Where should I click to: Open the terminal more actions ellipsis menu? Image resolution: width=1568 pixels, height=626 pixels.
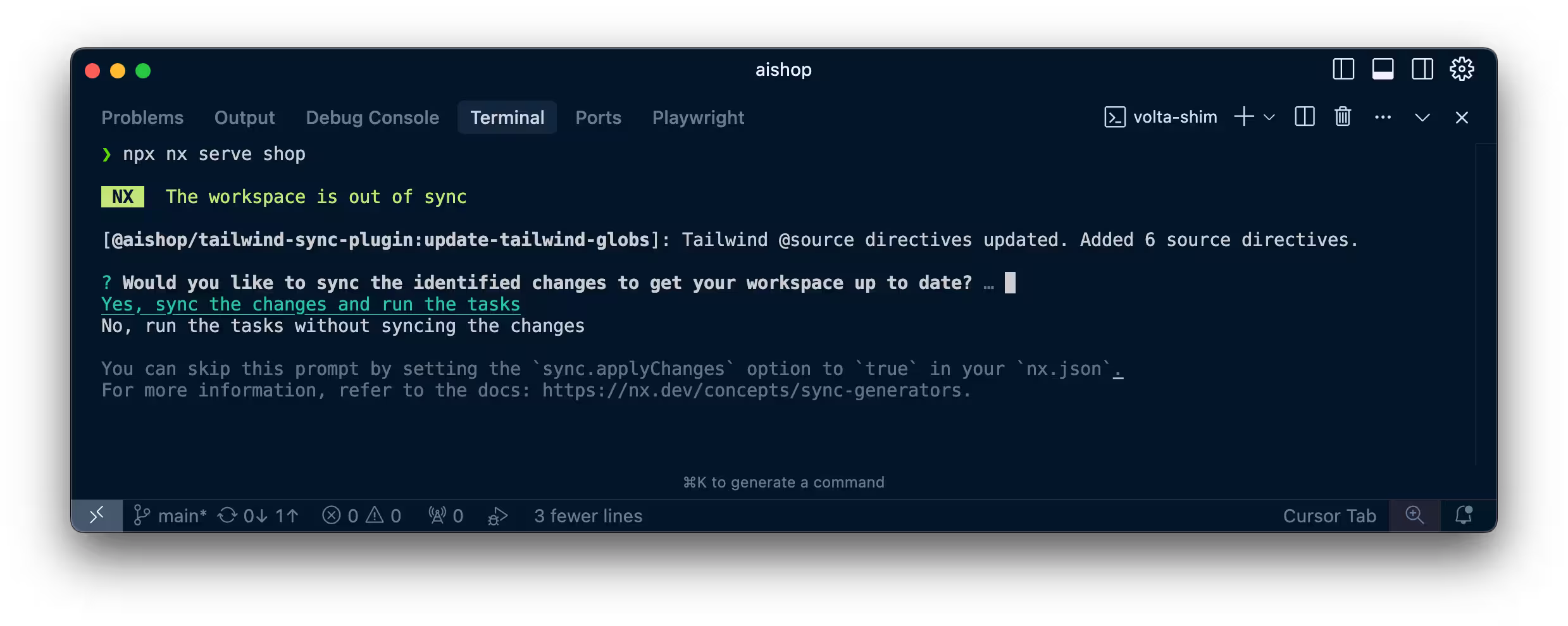point(1383,117)
